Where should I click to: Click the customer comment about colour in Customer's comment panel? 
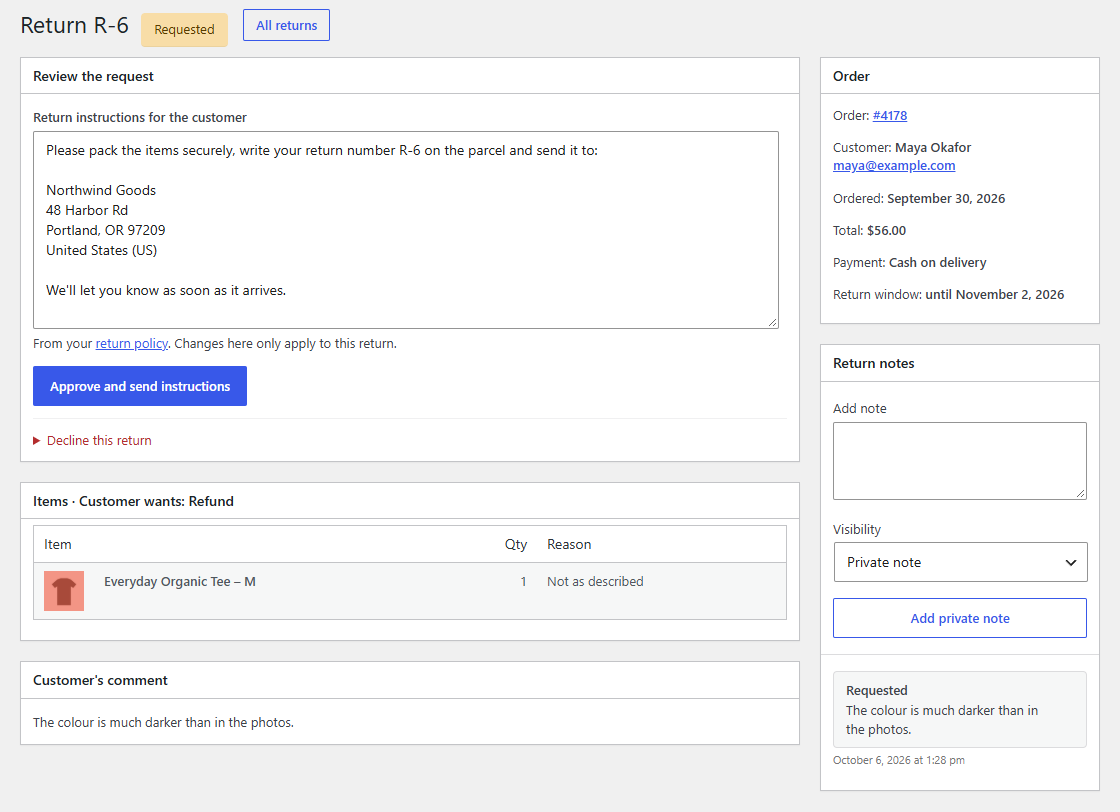tap(164, 723)
